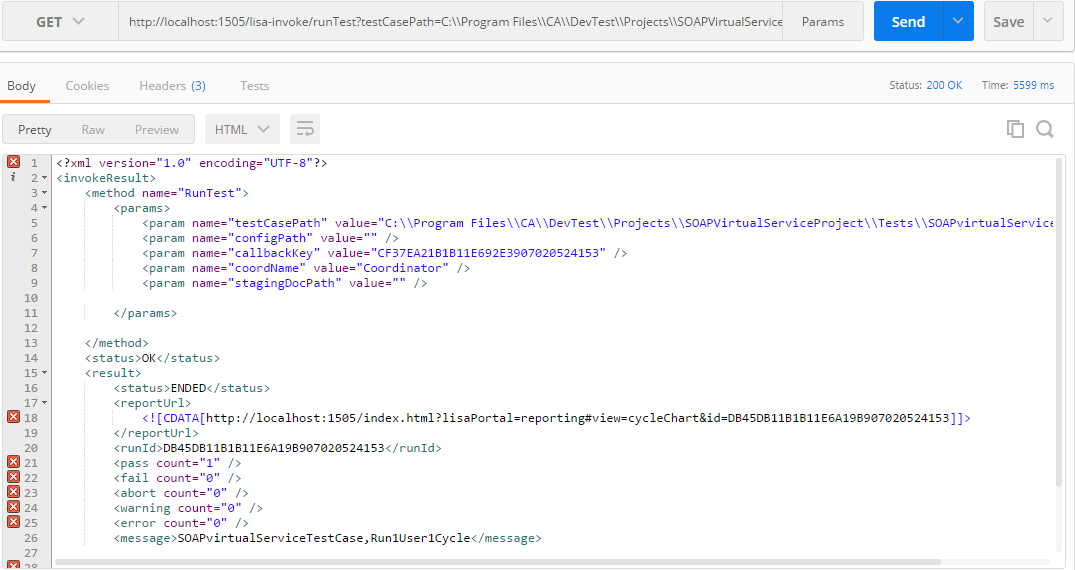The width and height of the screenshot is (1075, 570).
Task: Click the info marker on line 2
Action: click(x=13, y=177)
